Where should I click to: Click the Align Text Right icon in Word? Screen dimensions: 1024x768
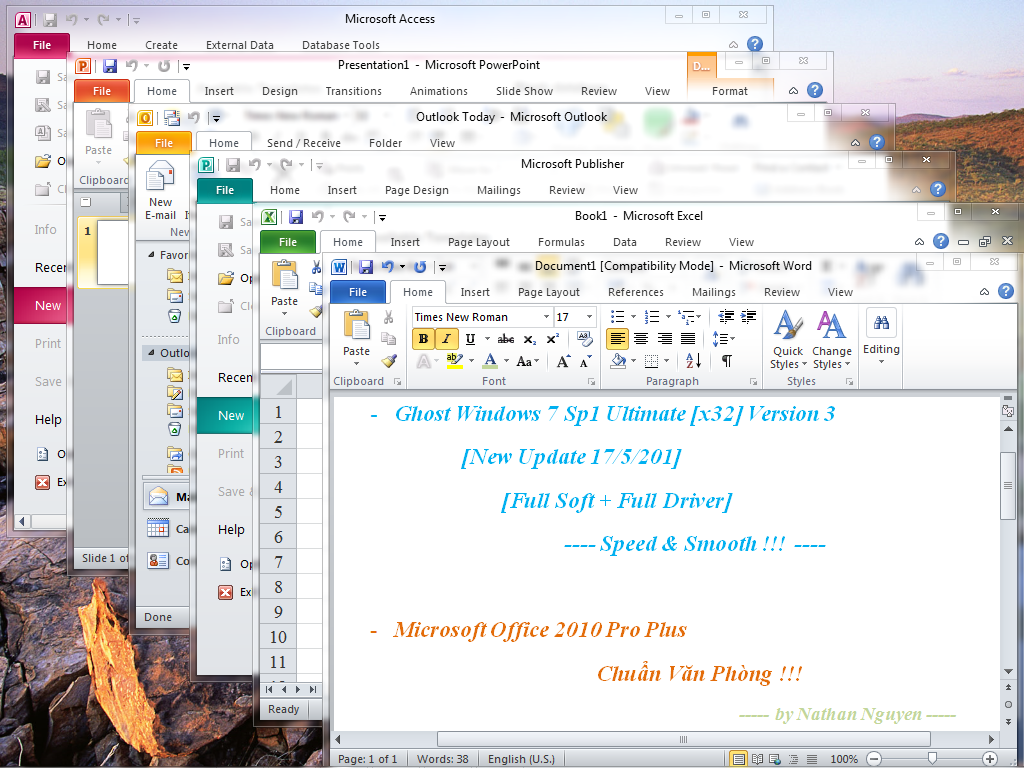click(x=665, y=338)
